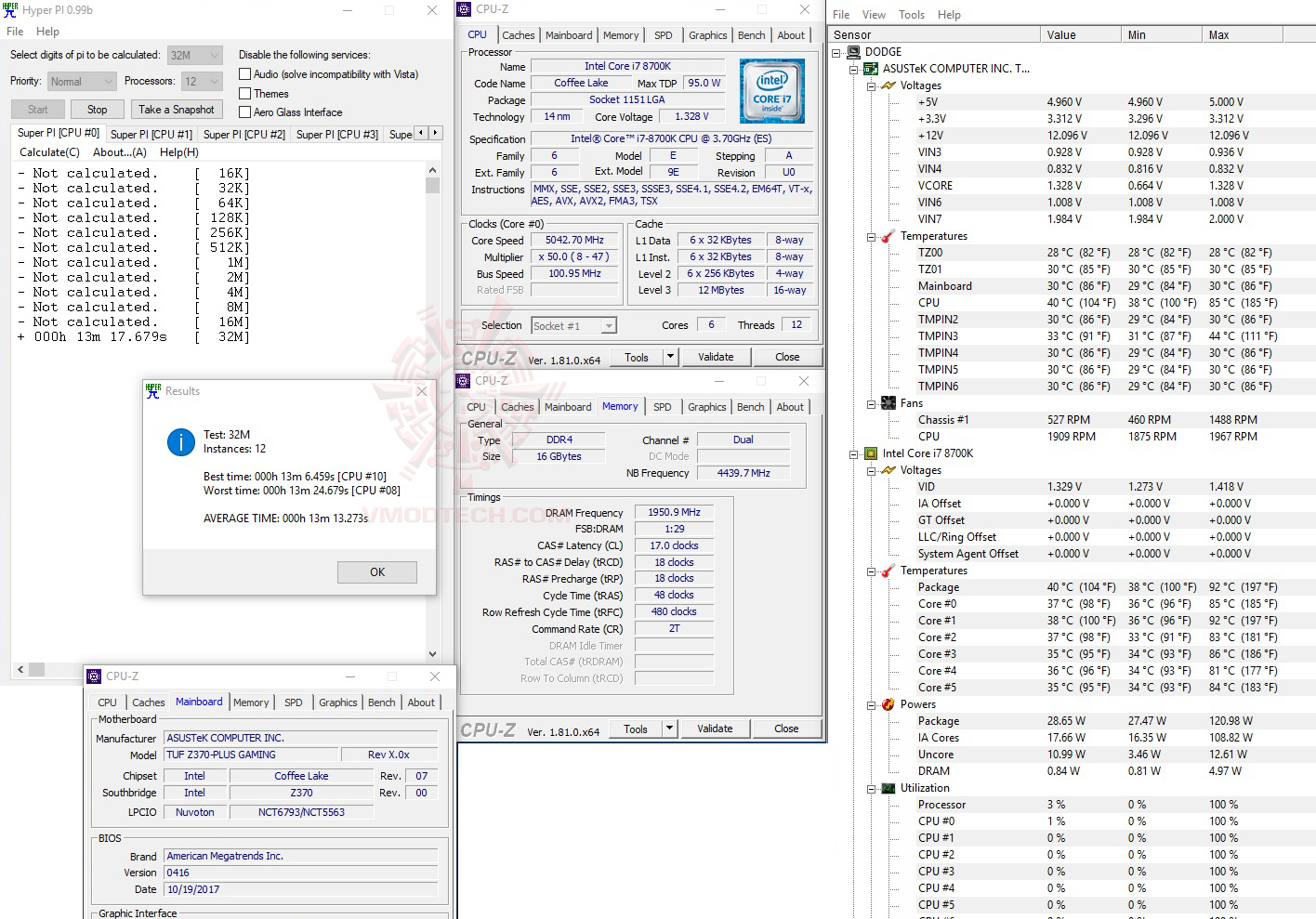Click the ASUSTeK mainboard icon in sensor tree
1316x919 pixels.
coord(871,69)
